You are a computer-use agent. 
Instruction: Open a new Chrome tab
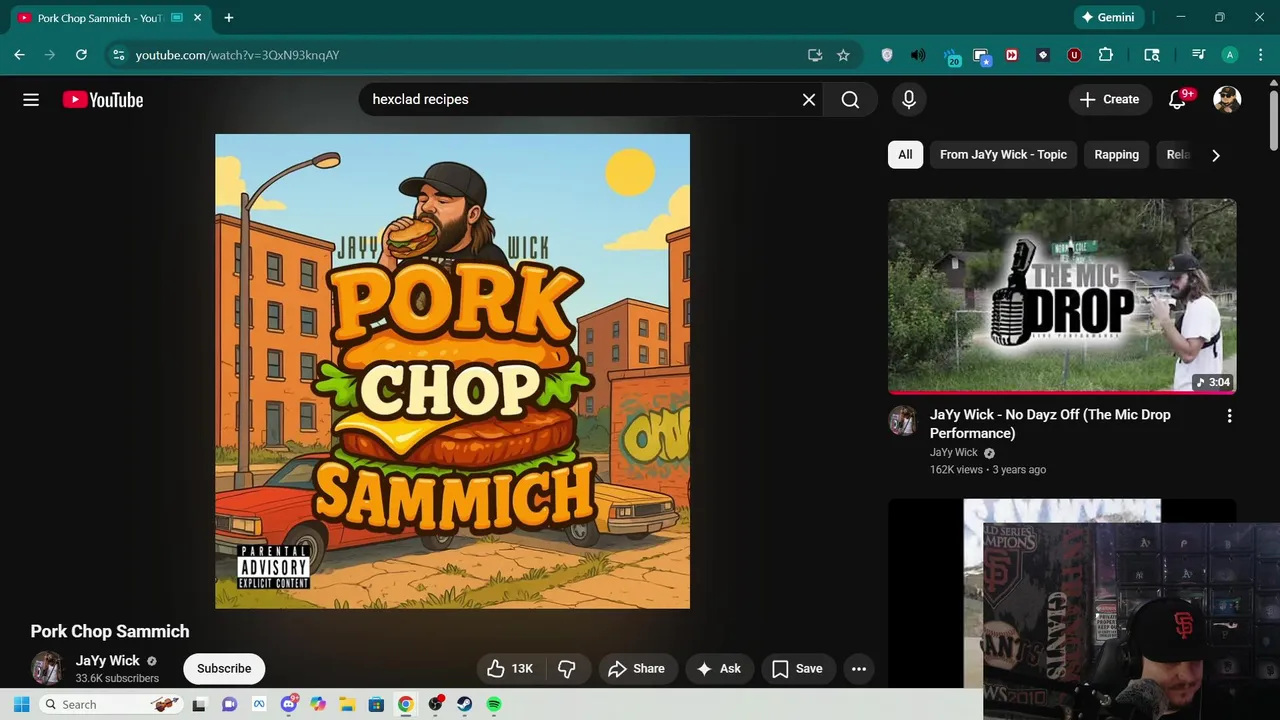click(229, 18)
